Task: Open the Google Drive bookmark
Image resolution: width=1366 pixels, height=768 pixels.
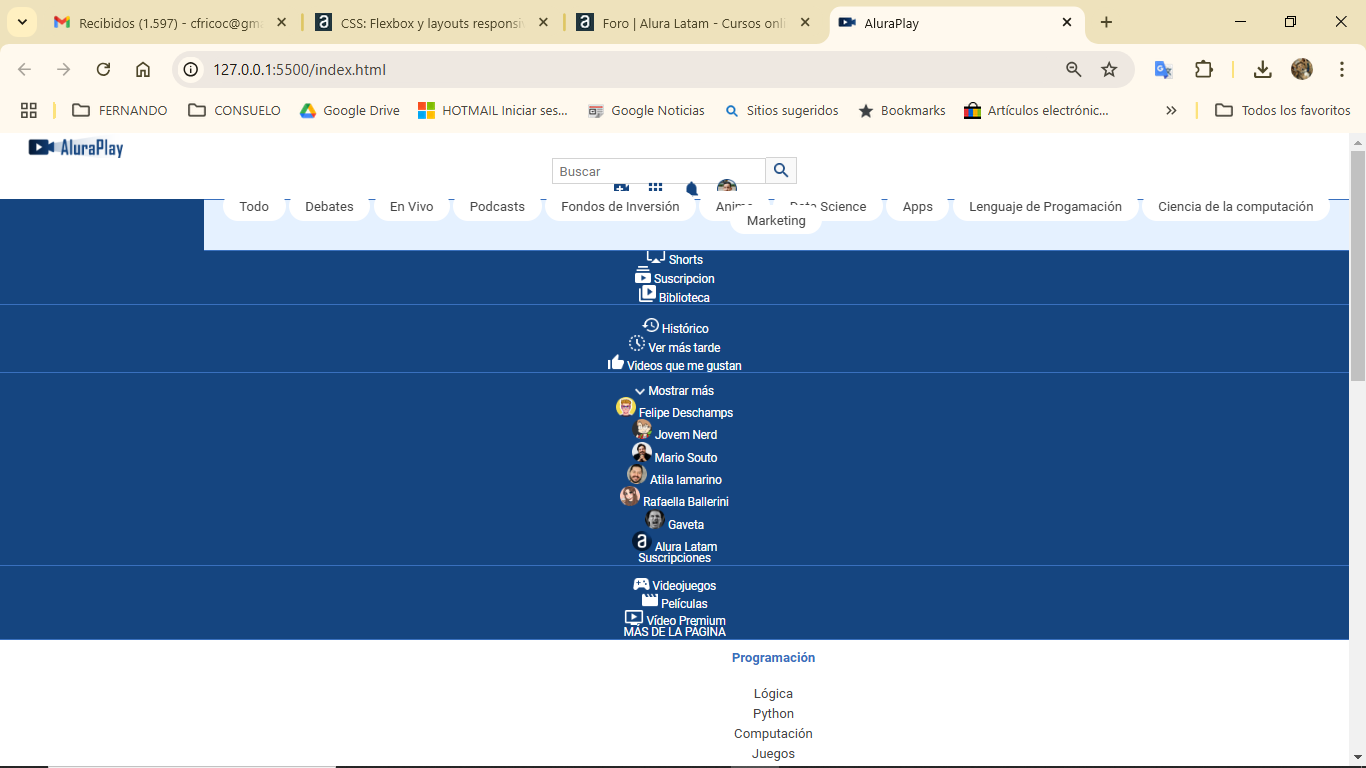Action: tap(350, 110)
